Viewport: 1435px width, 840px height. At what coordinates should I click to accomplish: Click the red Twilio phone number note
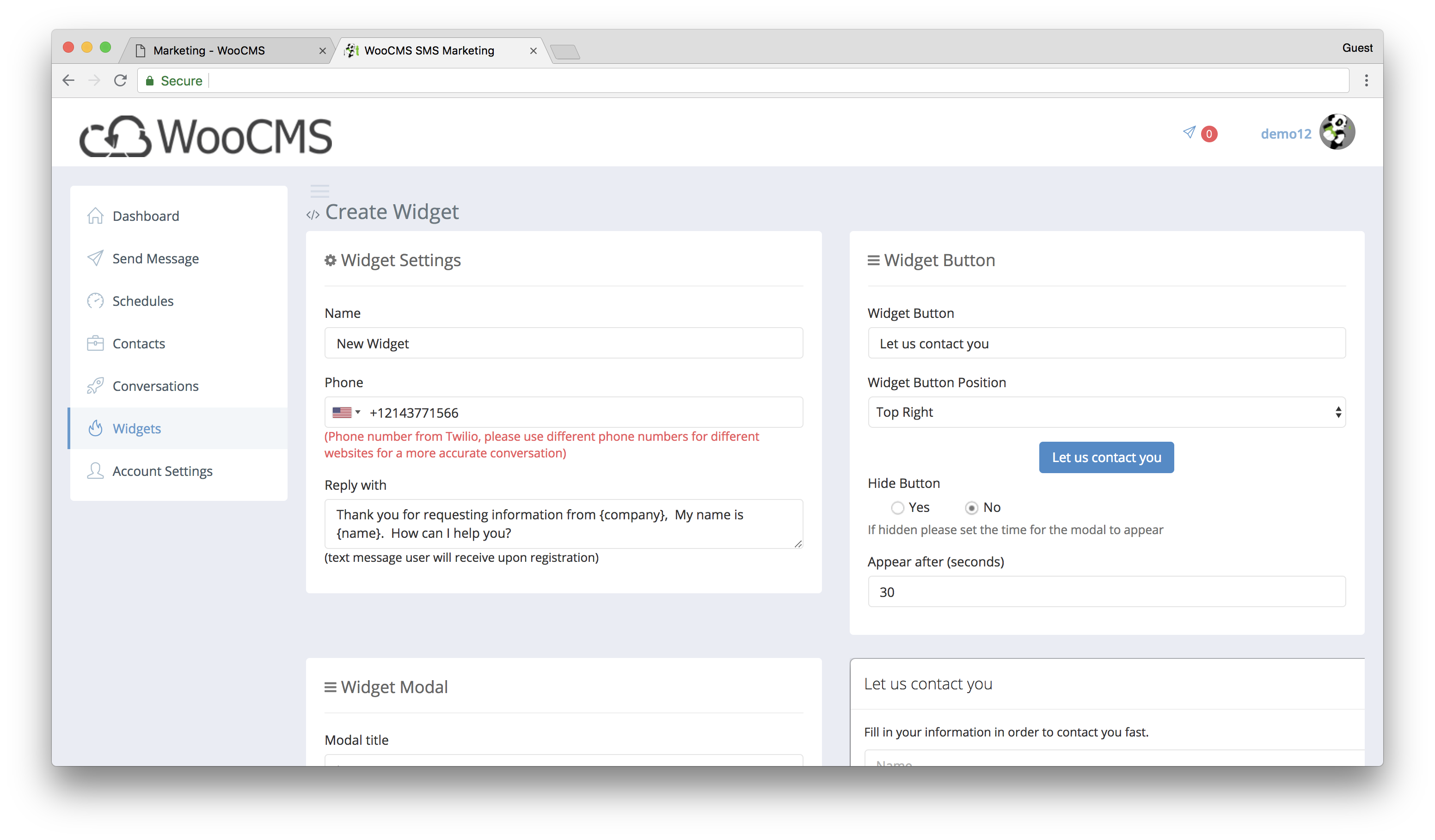coord(541,444)
